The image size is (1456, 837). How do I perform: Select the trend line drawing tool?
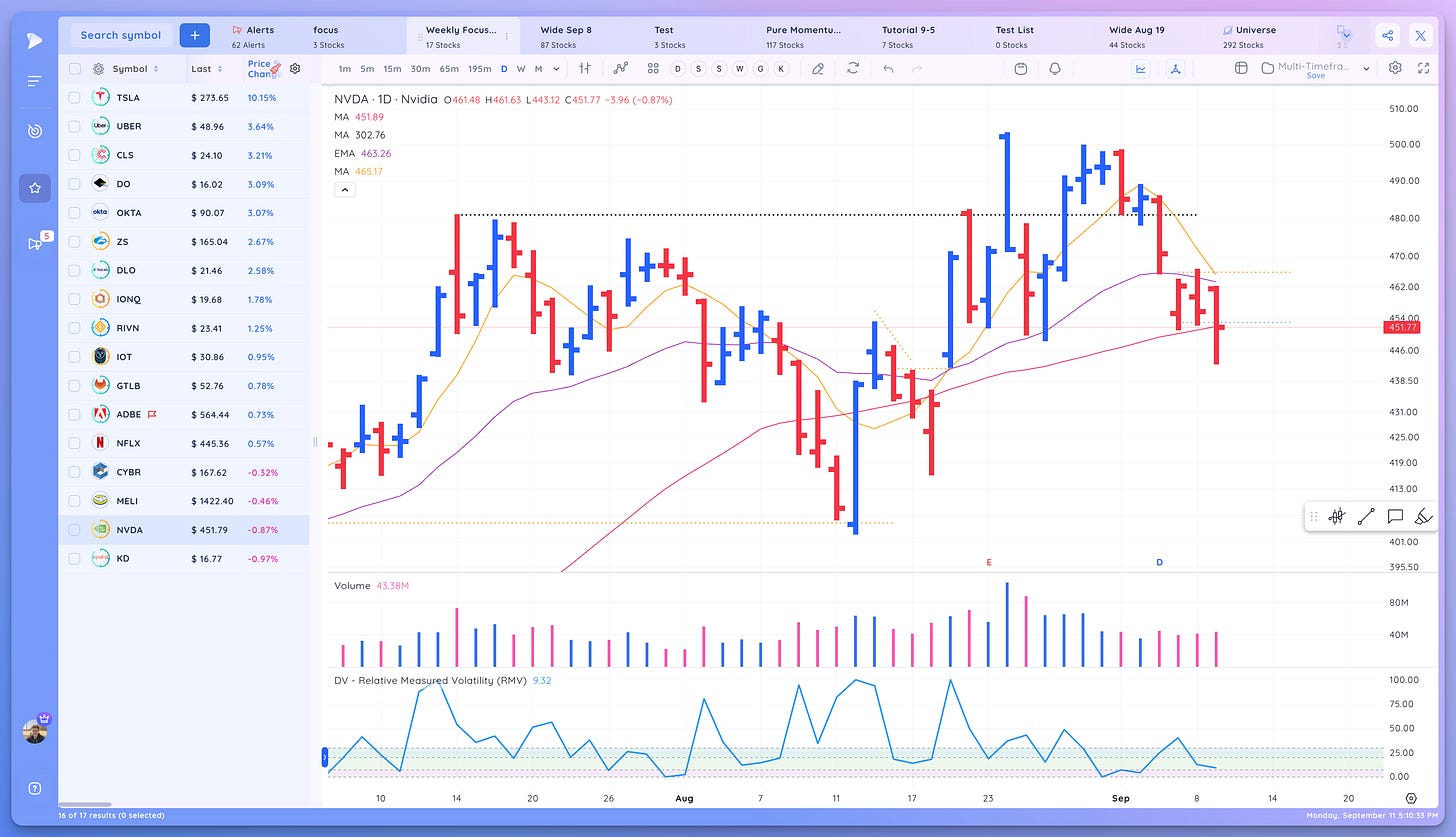point(1366,517)
